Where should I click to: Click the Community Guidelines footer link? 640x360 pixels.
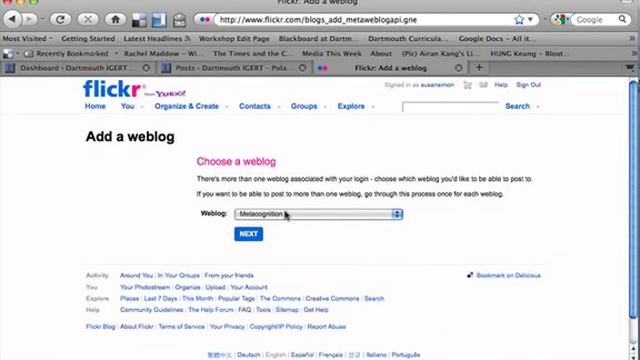[x=151, y=310]
